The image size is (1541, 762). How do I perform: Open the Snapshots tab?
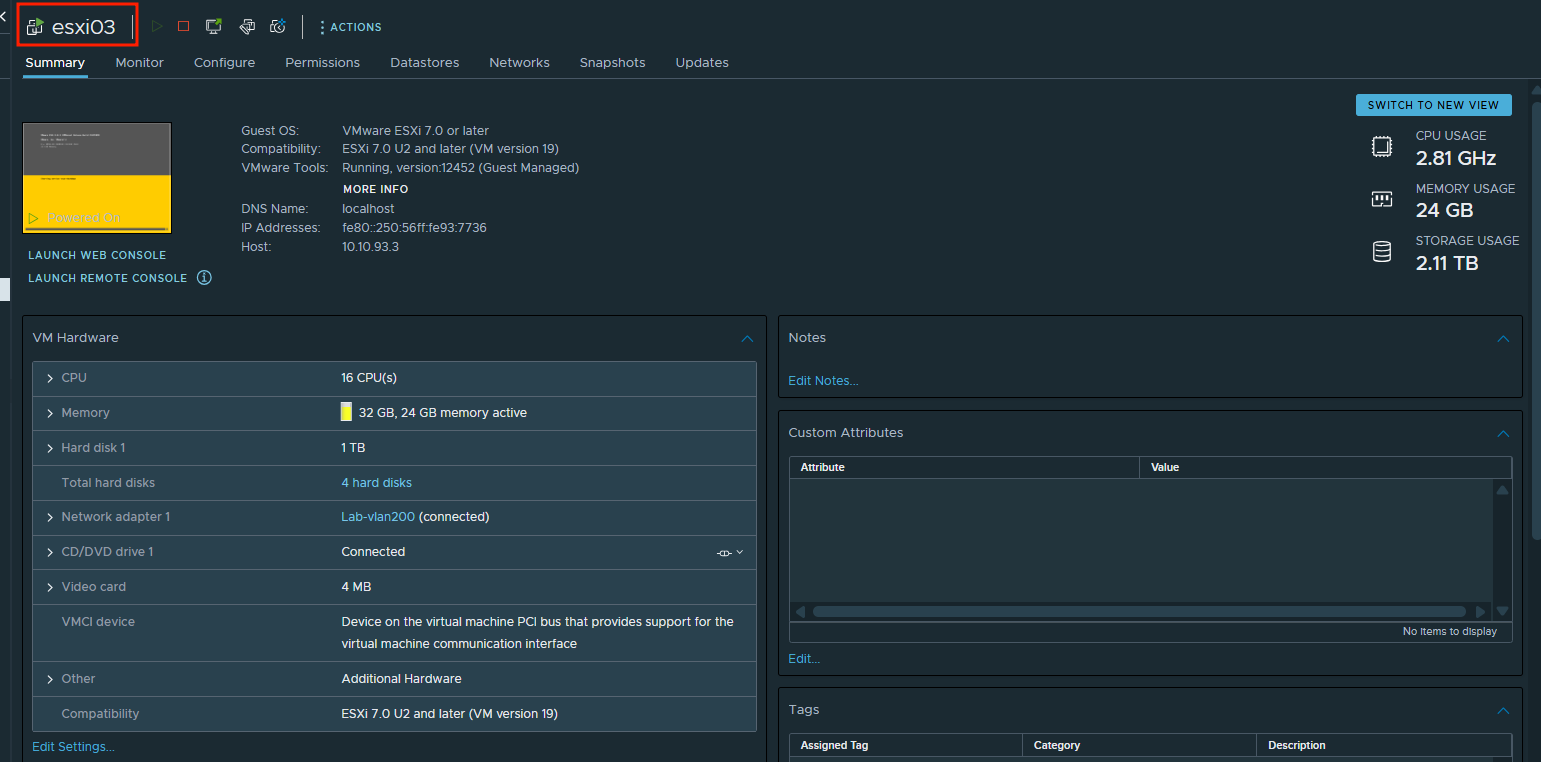pos(612,62)
